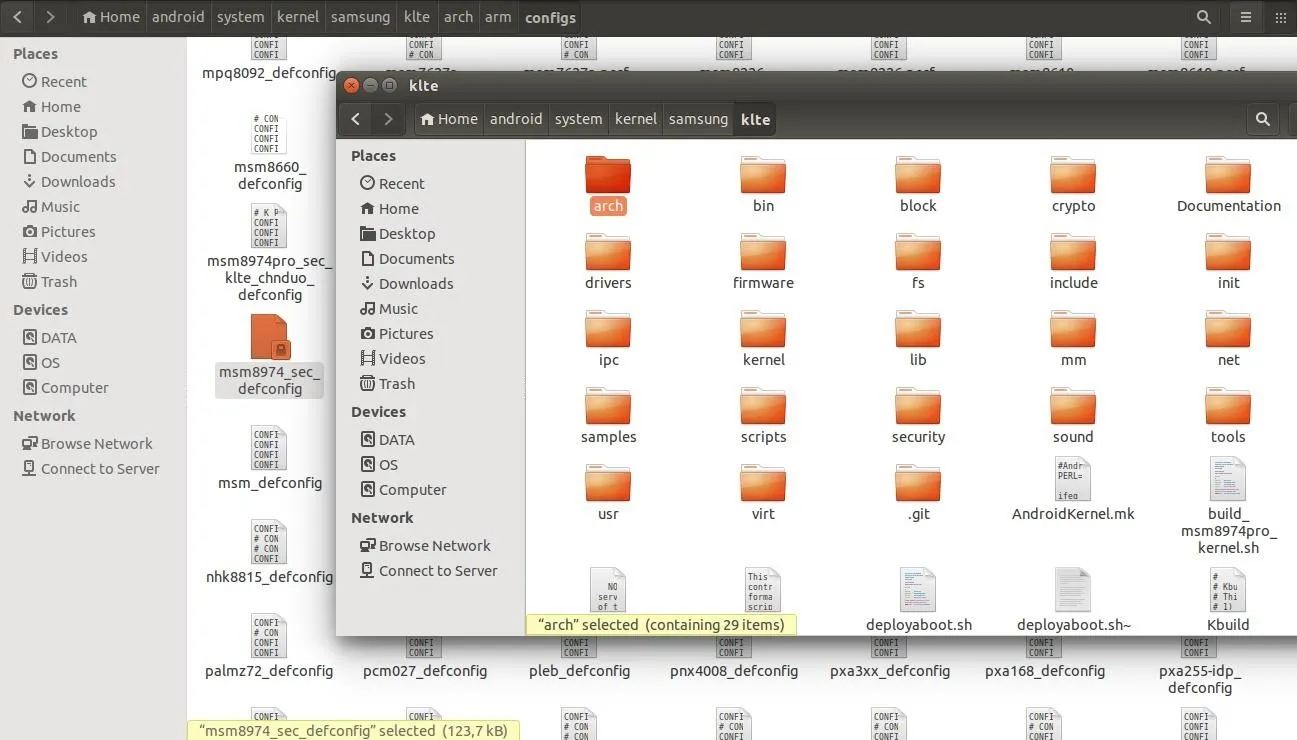Click kernel breadcrumb in klte window path bar

pos(636,119)
